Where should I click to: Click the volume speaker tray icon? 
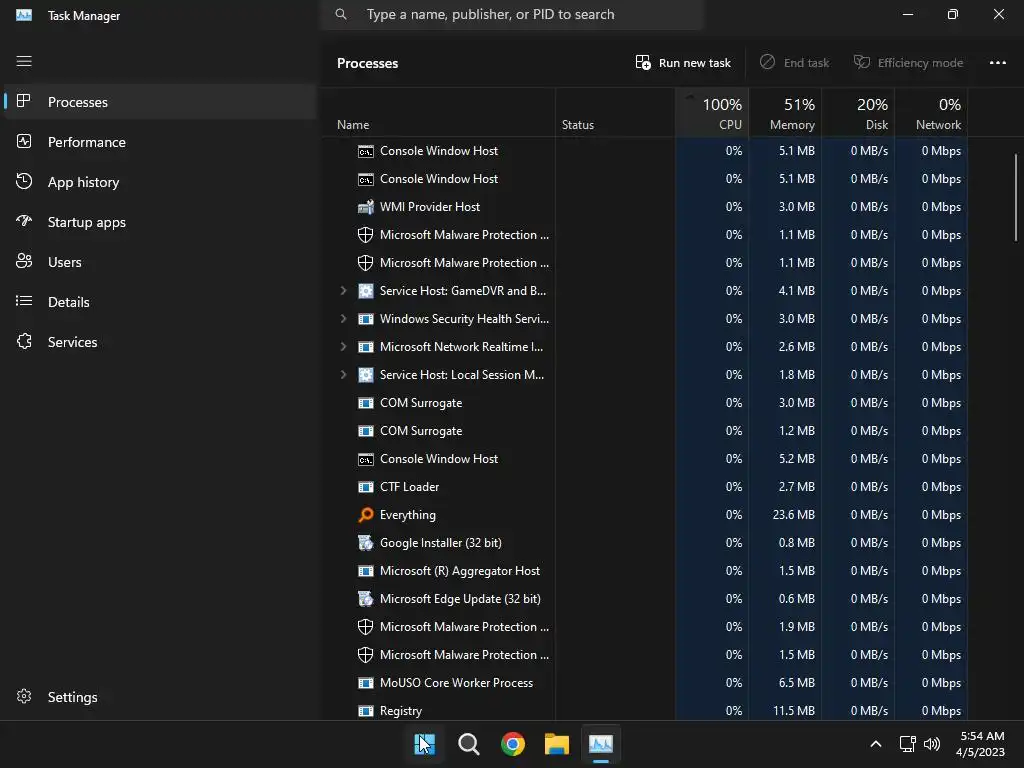coord(932,744)
